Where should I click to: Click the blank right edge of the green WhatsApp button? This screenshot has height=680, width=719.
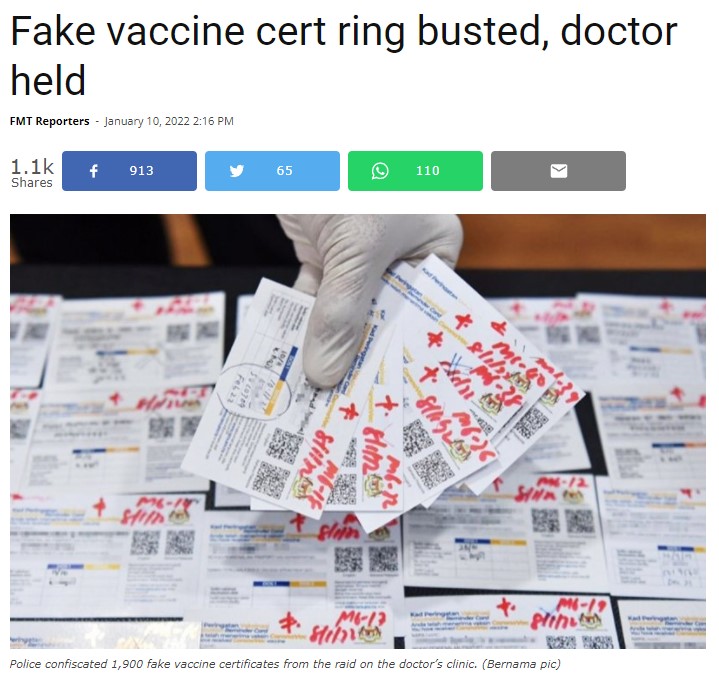click(463, 171)
